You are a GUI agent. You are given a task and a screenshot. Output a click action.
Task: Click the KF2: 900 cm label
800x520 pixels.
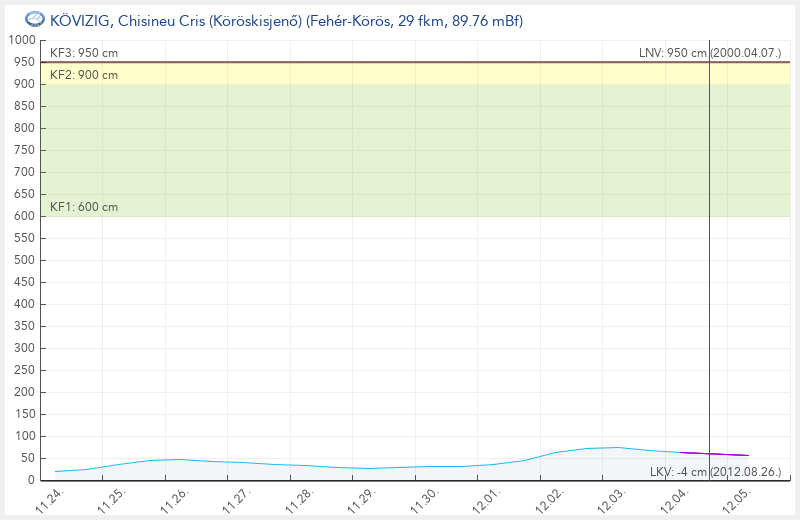[84, 75]
